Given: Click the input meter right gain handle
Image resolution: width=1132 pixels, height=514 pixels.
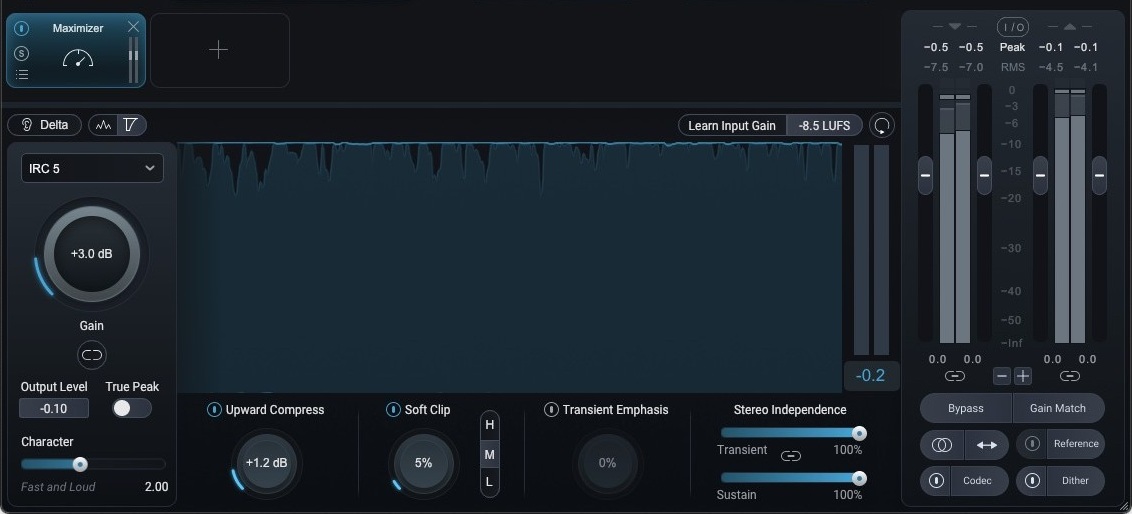Looking at the screenshot, I should [984, 175].
